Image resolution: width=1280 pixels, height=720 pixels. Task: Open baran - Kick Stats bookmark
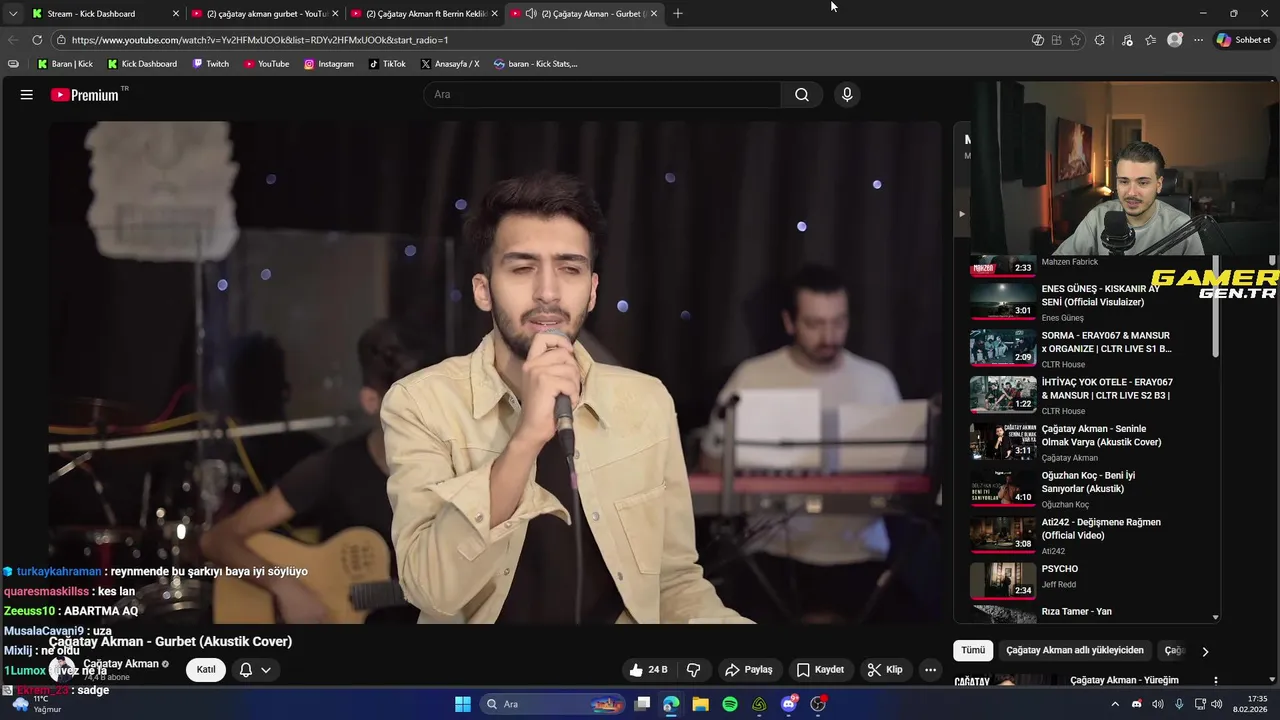(x=536, y=64)
